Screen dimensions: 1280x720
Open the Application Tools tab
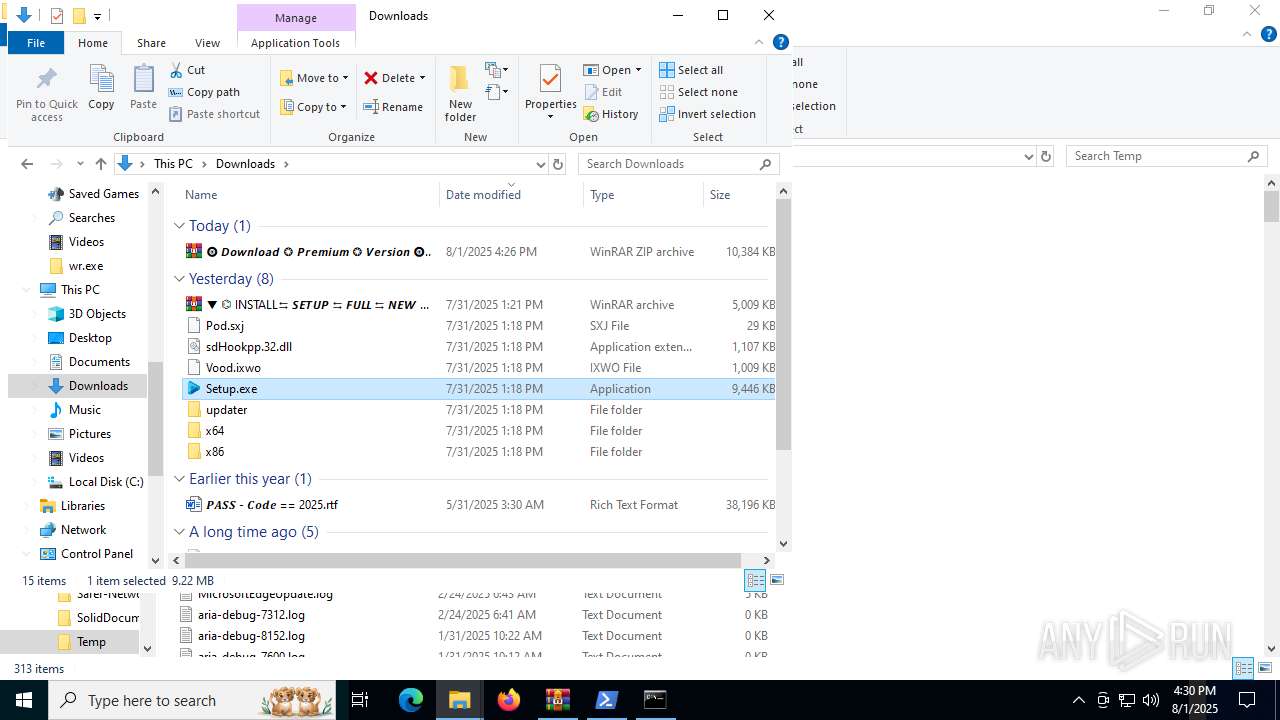point(296,43)
